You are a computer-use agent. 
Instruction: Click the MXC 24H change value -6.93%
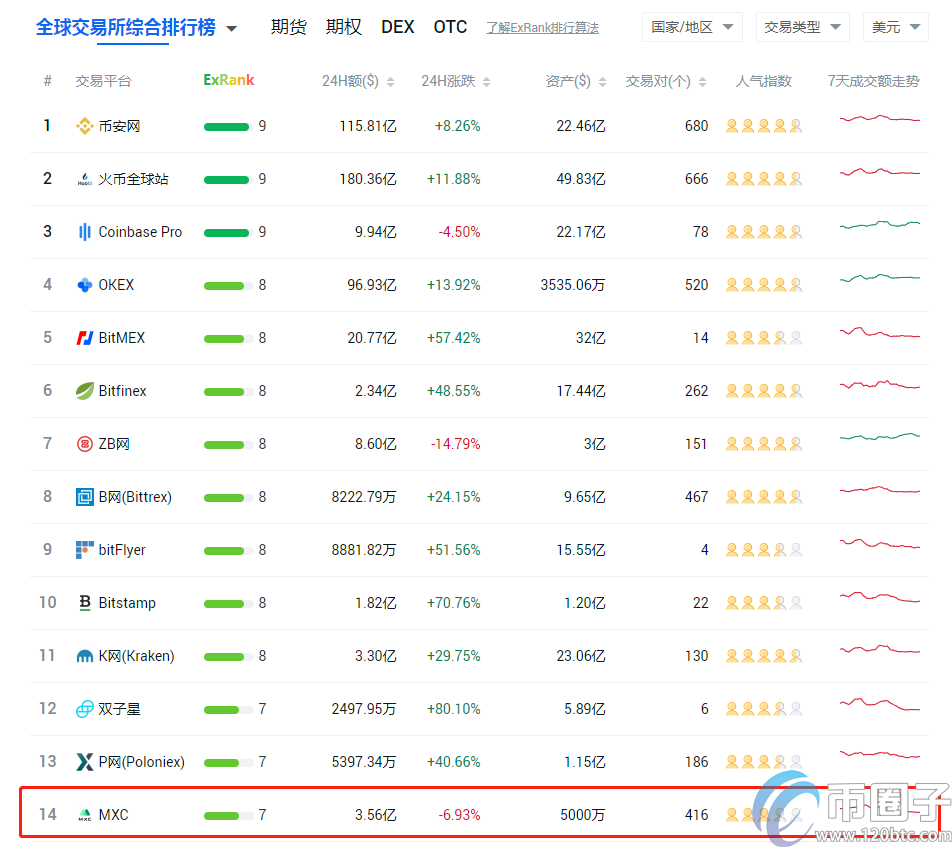(x=459, y=815)
